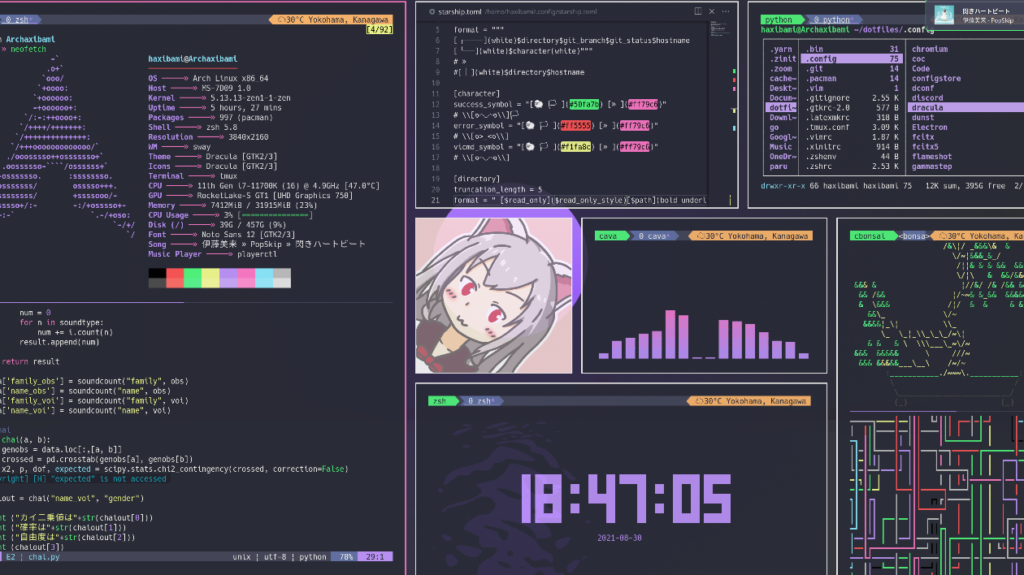Click 'utf-8' encoding in the vim status line
This screenshot has height=575, width=1024.
point(275,557)
